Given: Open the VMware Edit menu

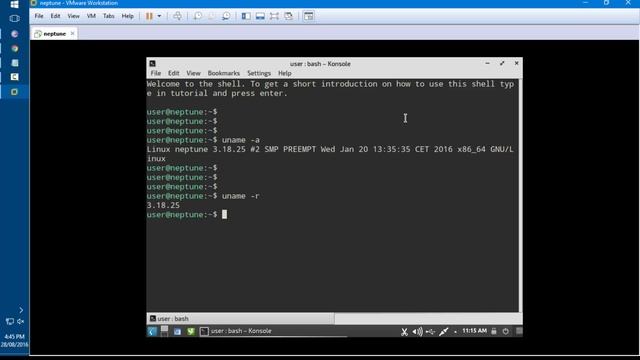Looking at the screenshot, I should pos(55,16).
